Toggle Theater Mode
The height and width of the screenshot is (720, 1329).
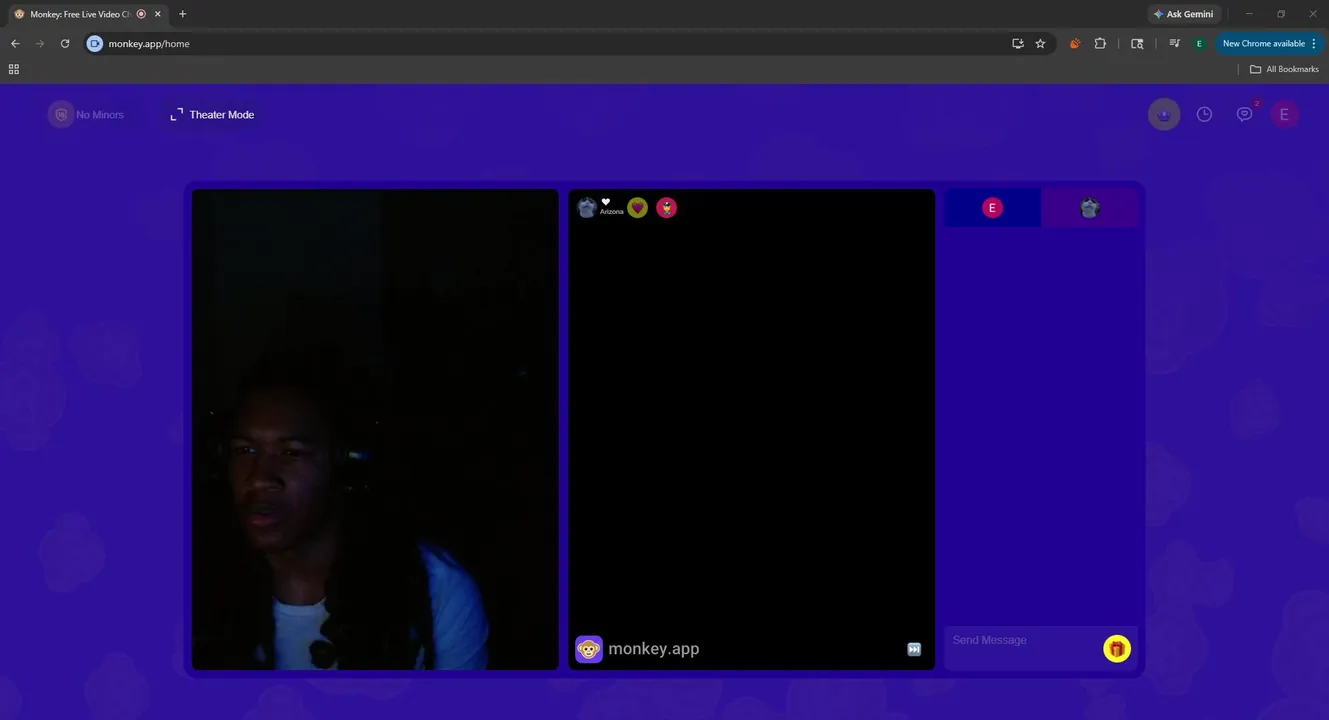pos(212,115)
